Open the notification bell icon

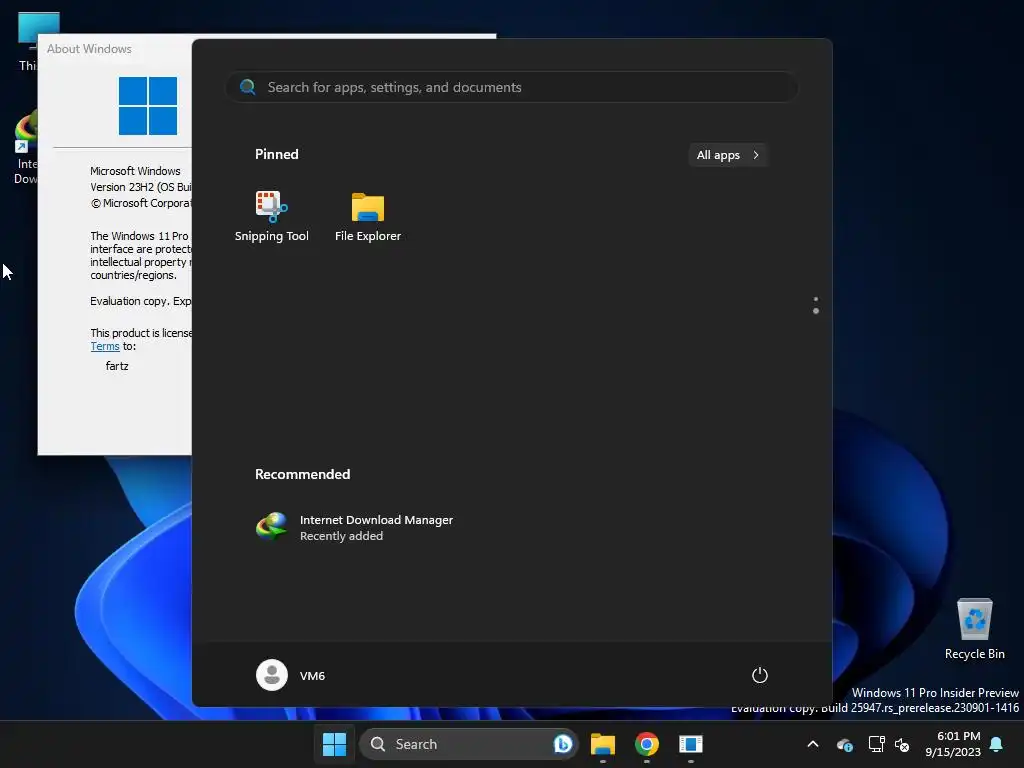997,744
